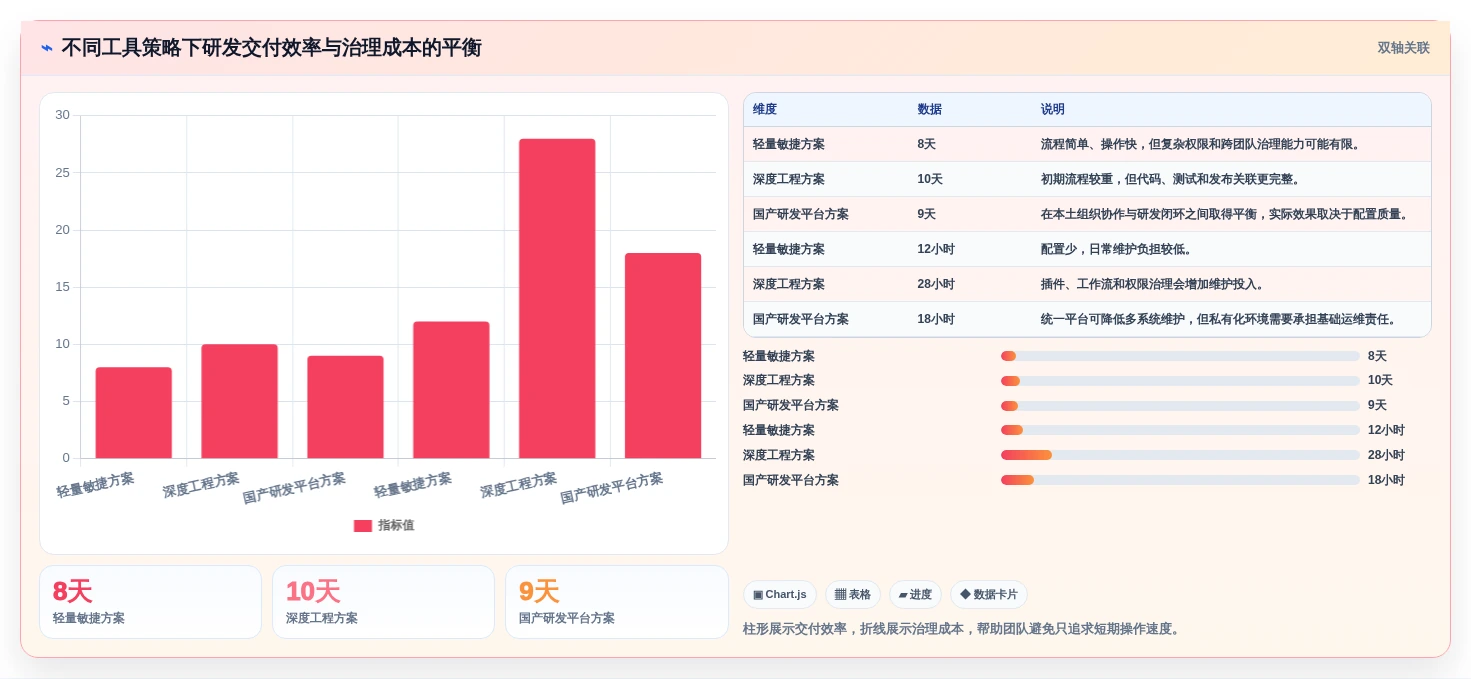Click the shortest chart bar valued 8

[x=134, y=412]
